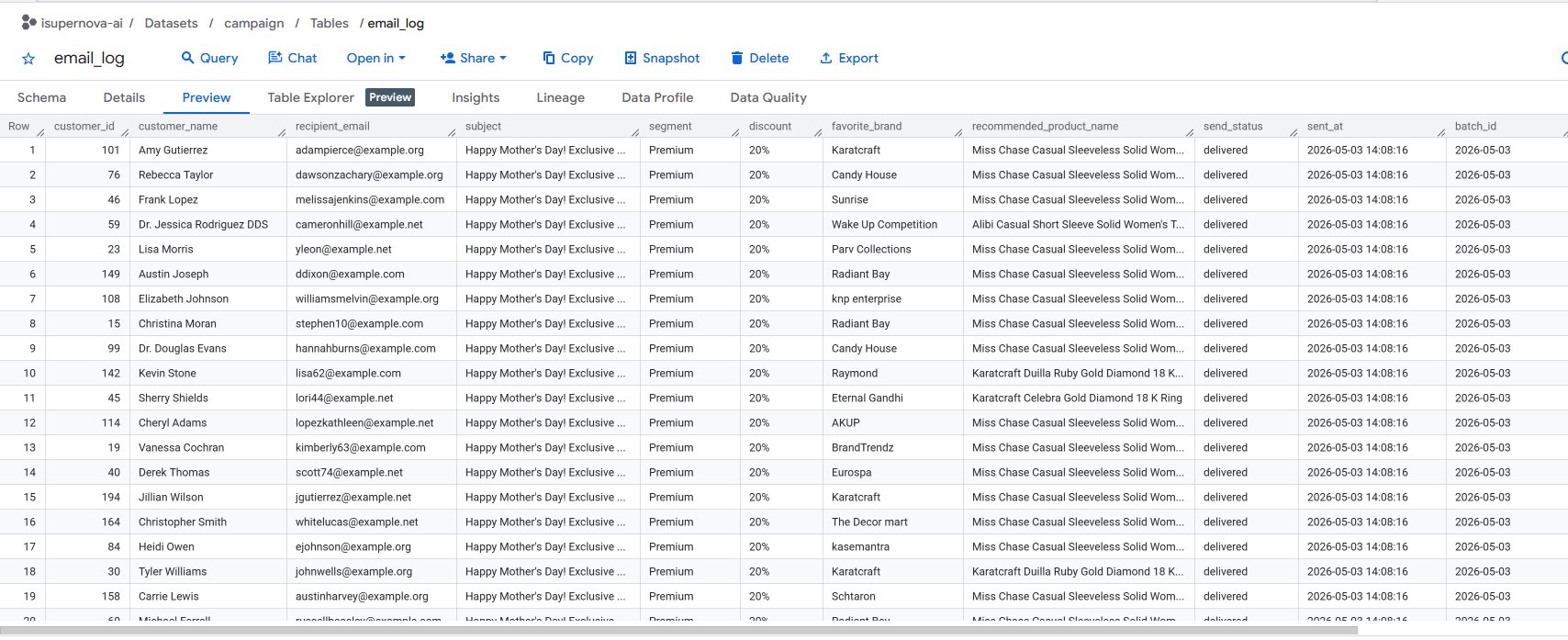Click the Export upload icon

tap(826, 58)
